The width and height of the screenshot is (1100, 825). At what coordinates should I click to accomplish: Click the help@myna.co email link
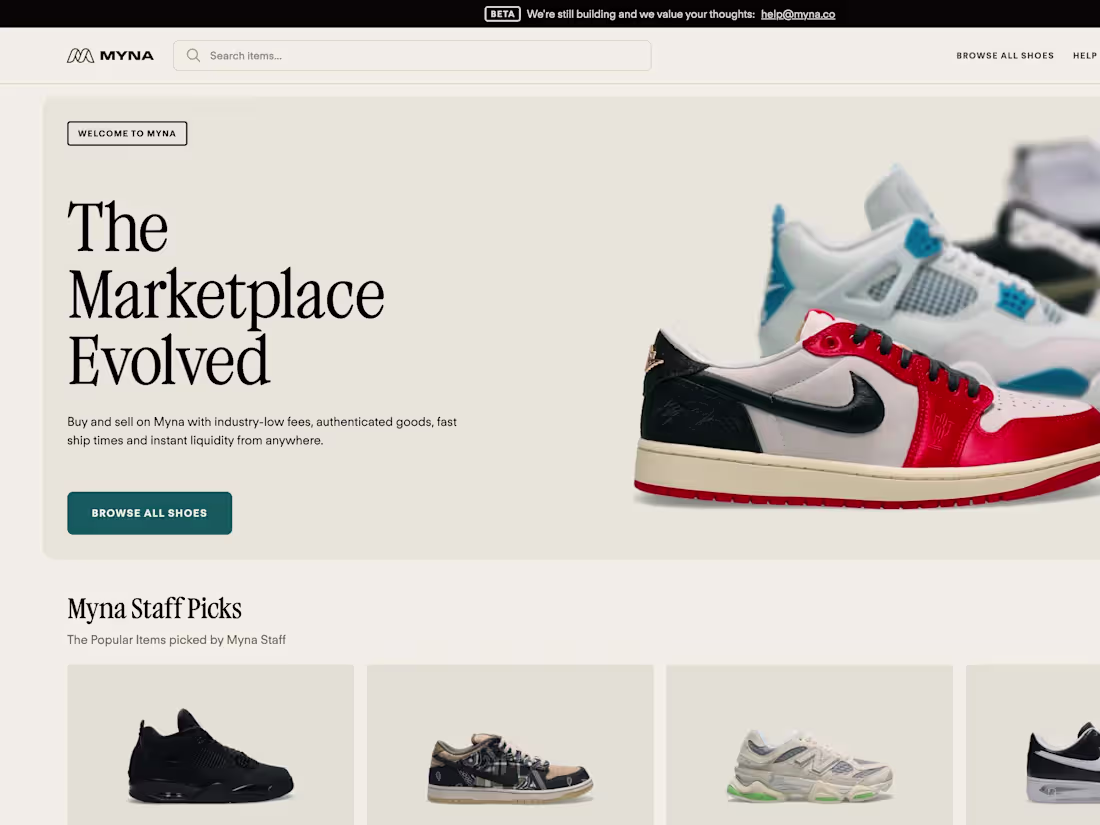click(798, 14)
